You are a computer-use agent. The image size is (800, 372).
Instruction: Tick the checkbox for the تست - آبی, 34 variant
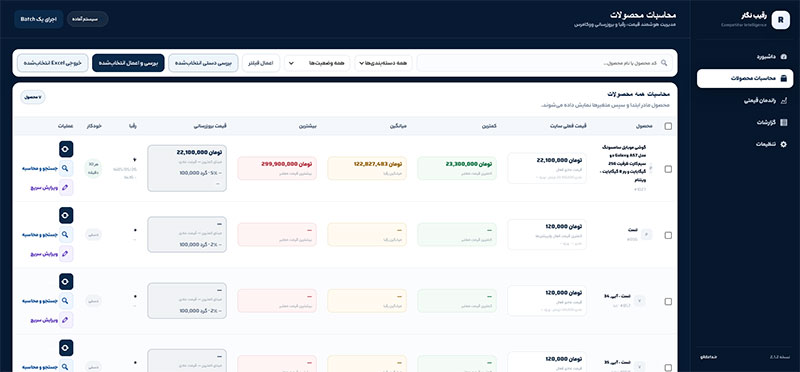(x=668, y=302)
